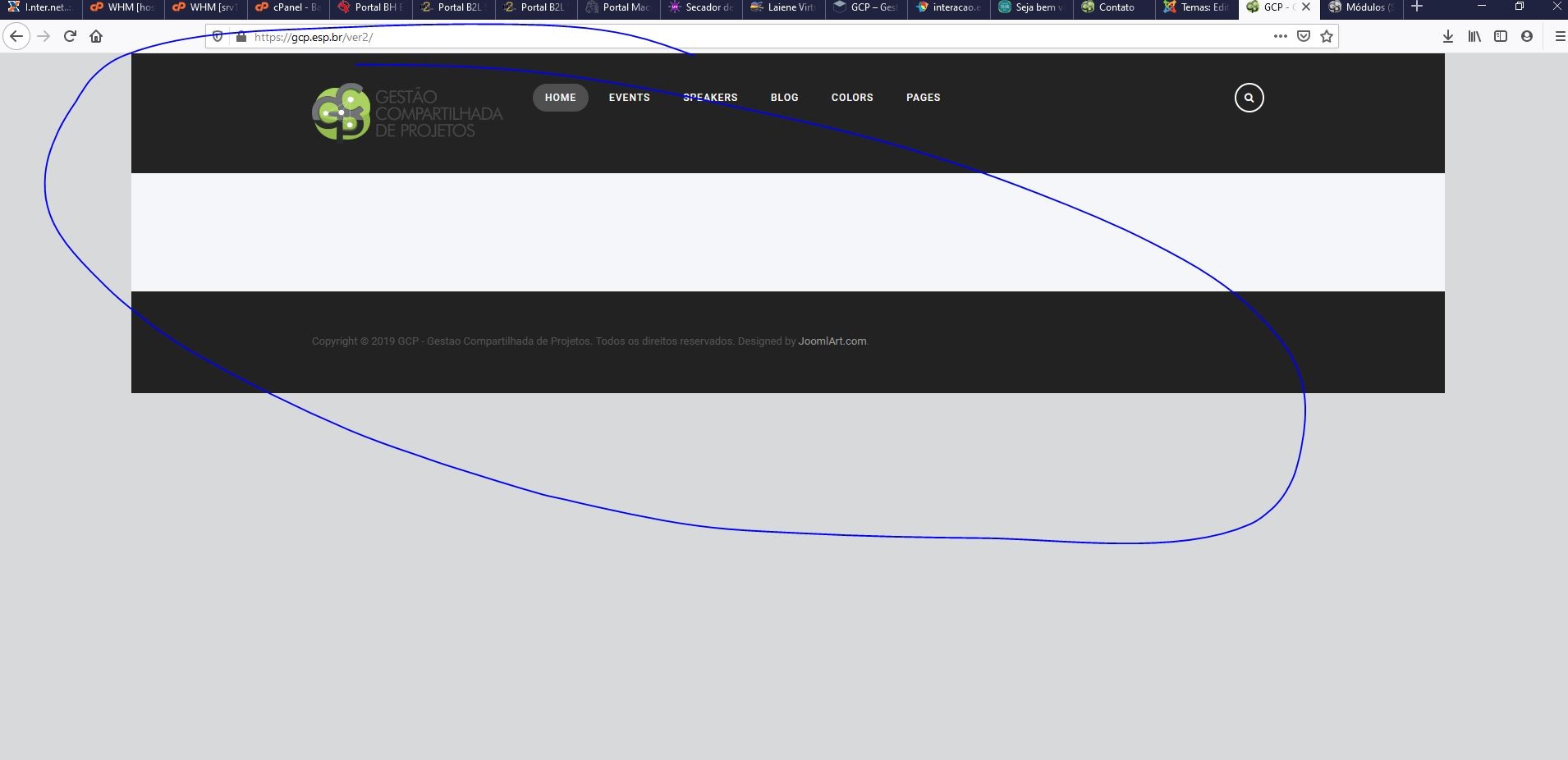Image resolution: width=1568 pixels, height=760 pixels.
Task: Switch to the Secador tab
Action: (x=701, y=7)
